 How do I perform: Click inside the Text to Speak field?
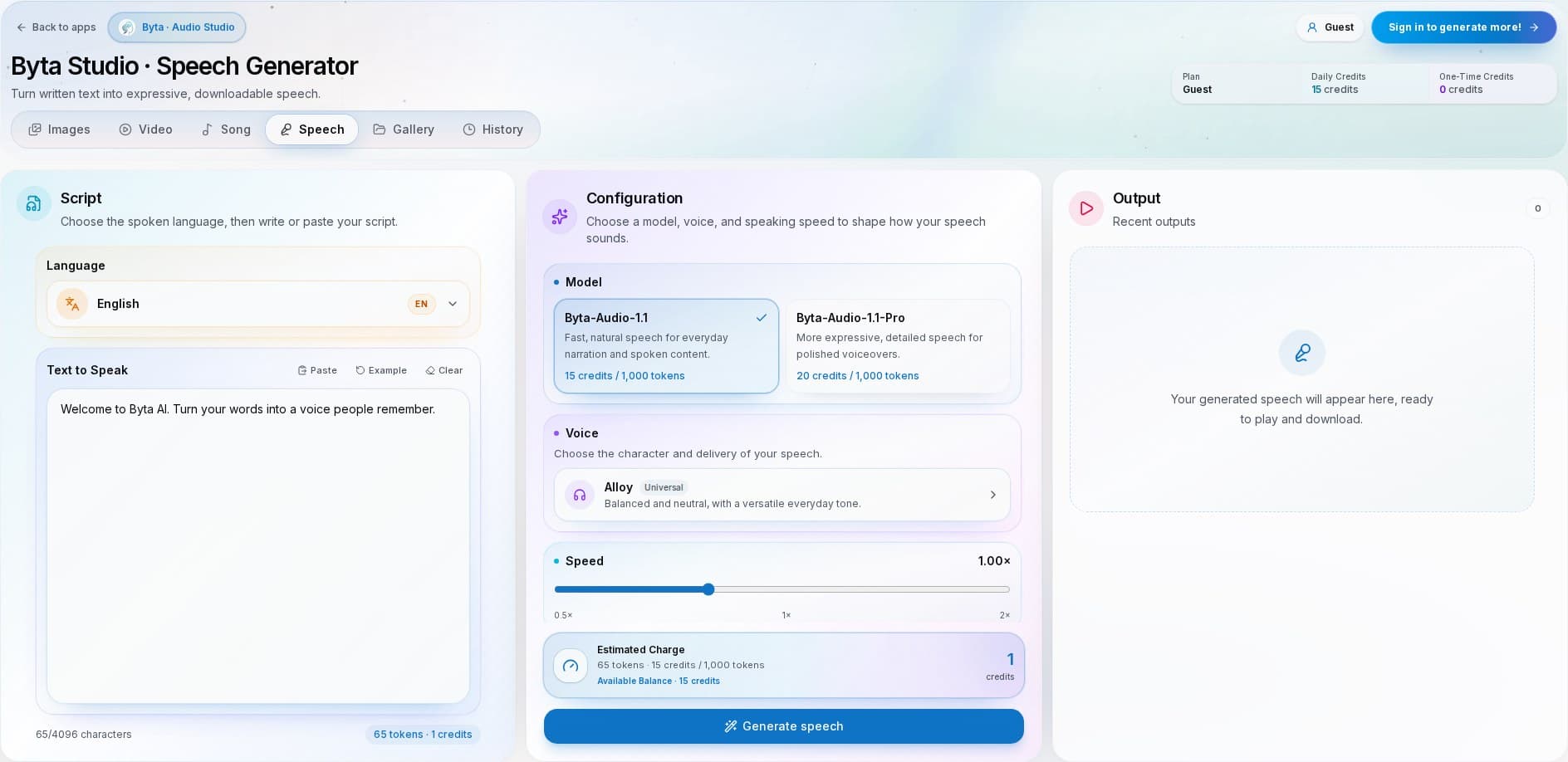258,546
